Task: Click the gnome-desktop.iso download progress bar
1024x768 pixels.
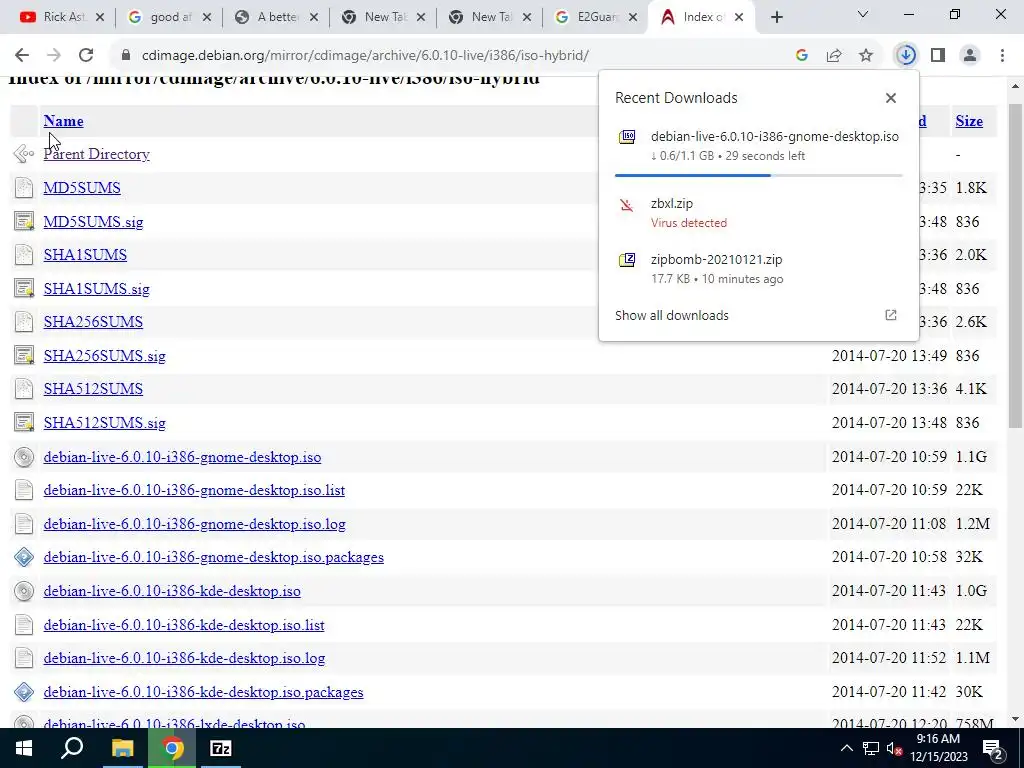Action: tap(758, 175)
